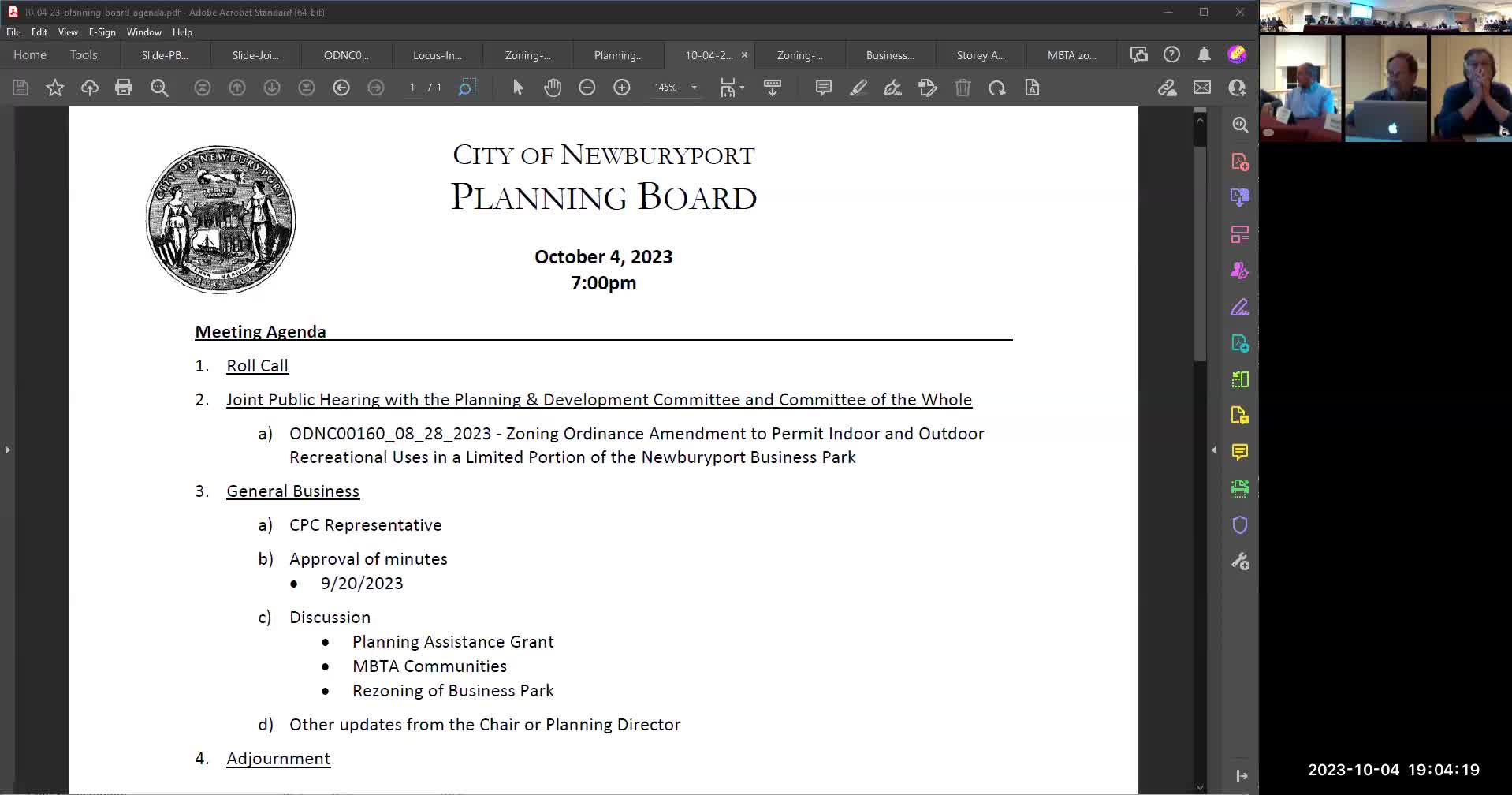Screen dimensions: 1512x795
Task: Jump to the last page arrow
Action: pyautogui.click(x=307, y=88)
